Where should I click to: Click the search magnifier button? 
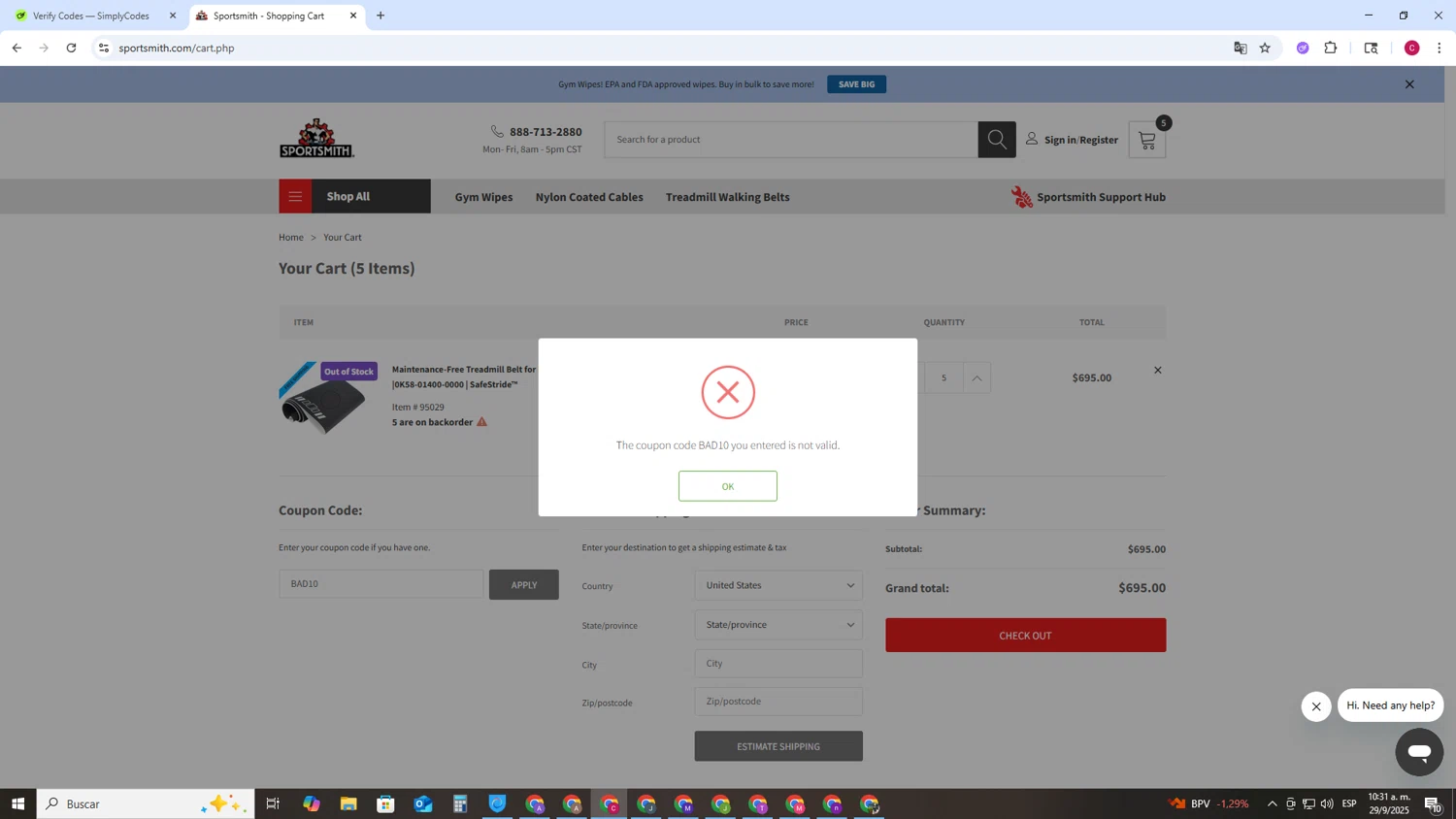(997, 140)
